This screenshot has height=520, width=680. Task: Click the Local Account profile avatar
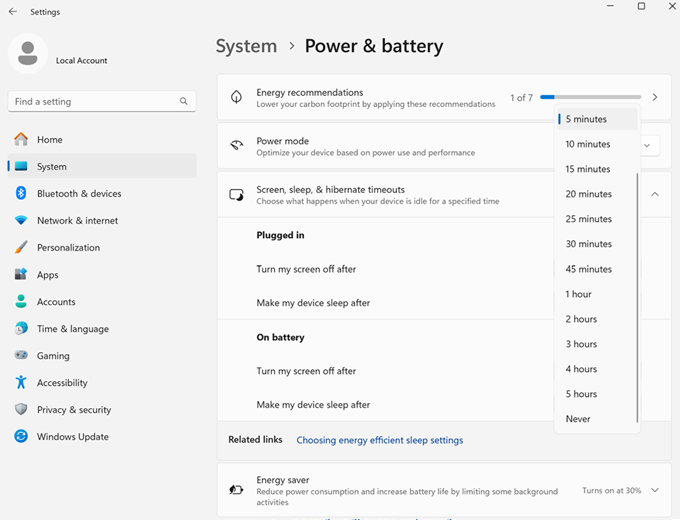point(28,54)
